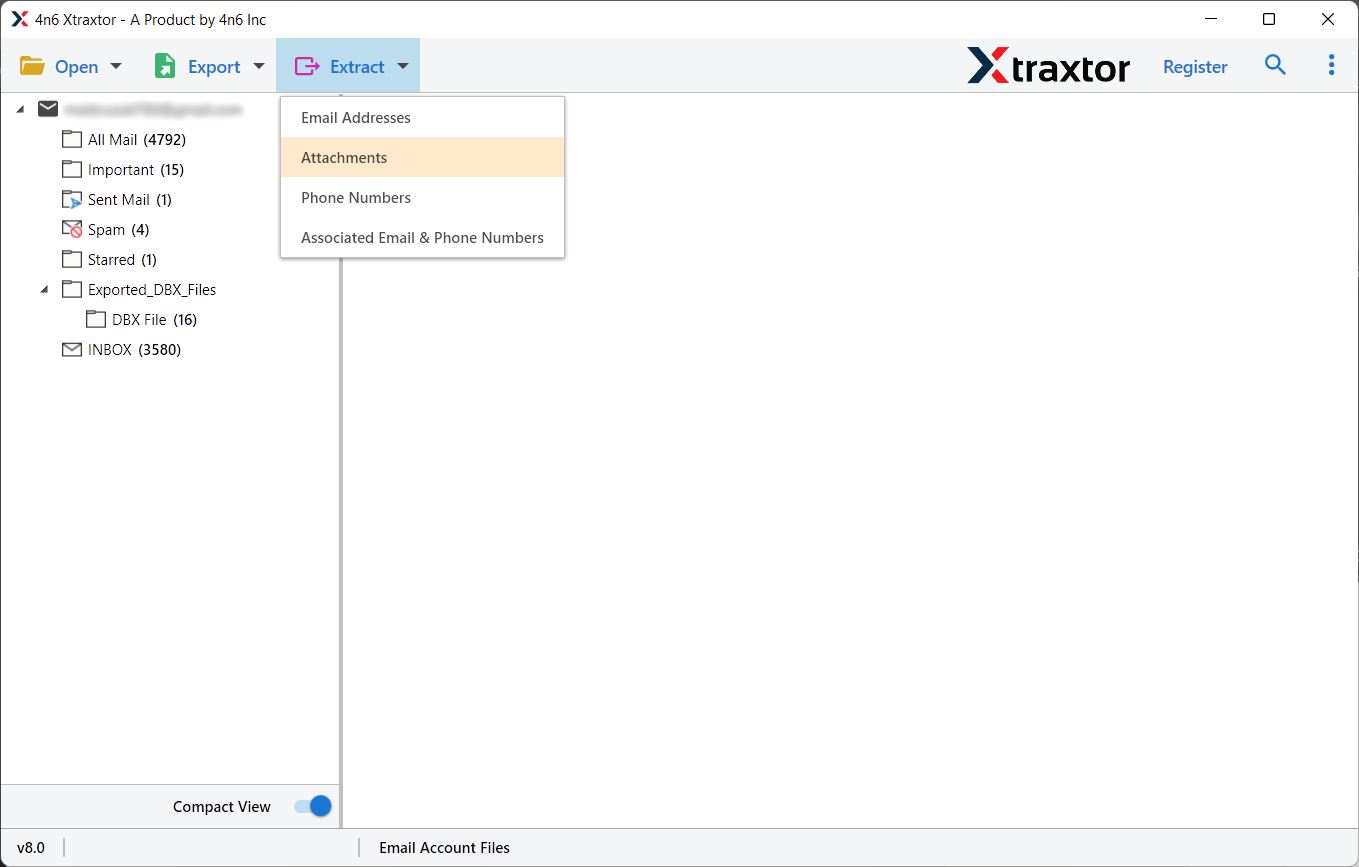Screen dimensions: 1359x867
Task: Click the Register link
Action: click(1195, 66)
